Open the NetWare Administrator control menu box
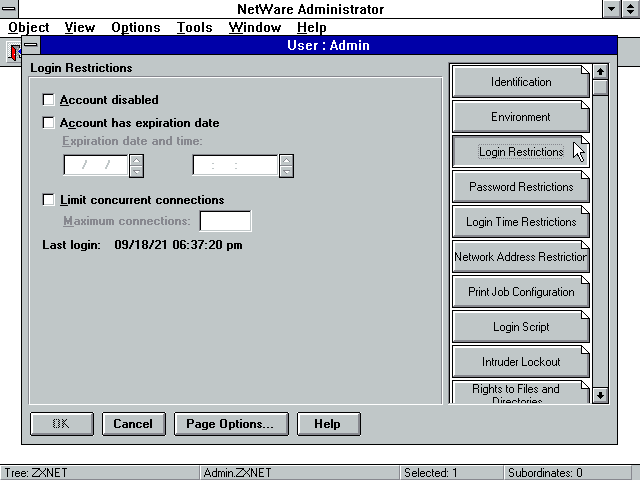 point(9,9)
